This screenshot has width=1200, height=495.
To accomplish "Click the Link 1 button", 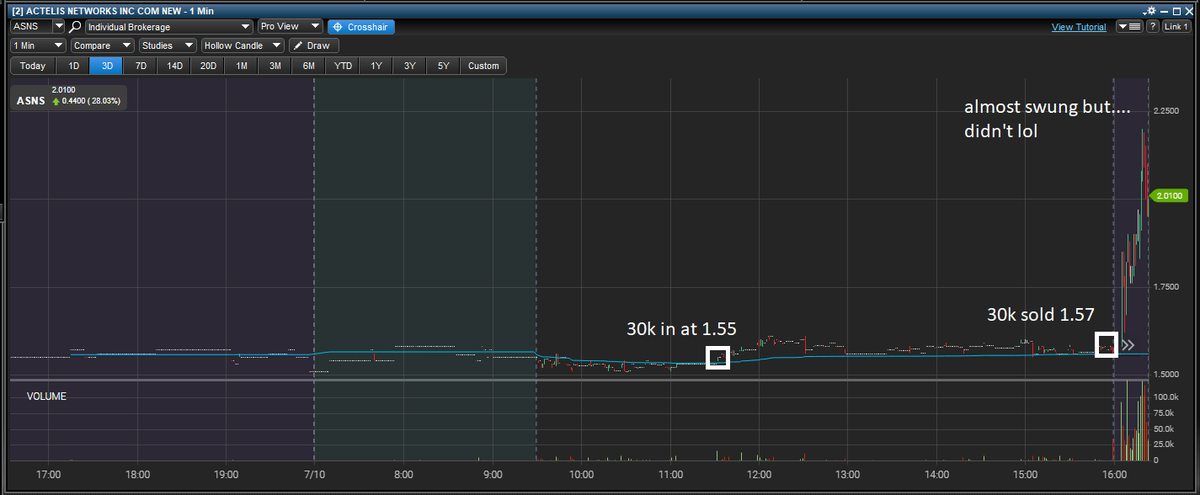I will (1177, 27).
